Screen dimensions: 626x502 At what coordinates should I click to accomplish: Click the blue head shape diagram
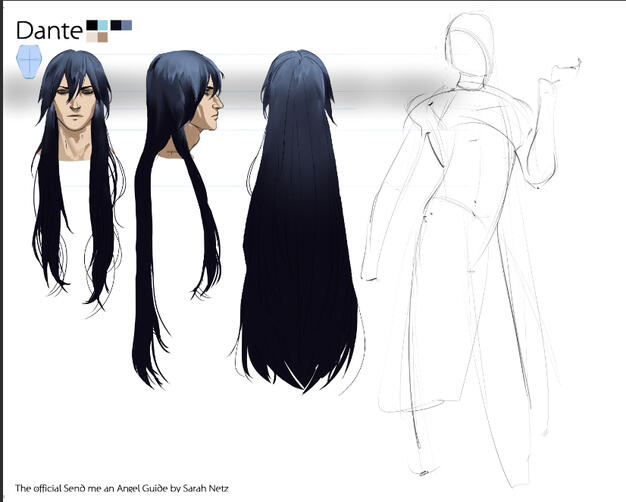pyautogui.click(x=28, y=66)
